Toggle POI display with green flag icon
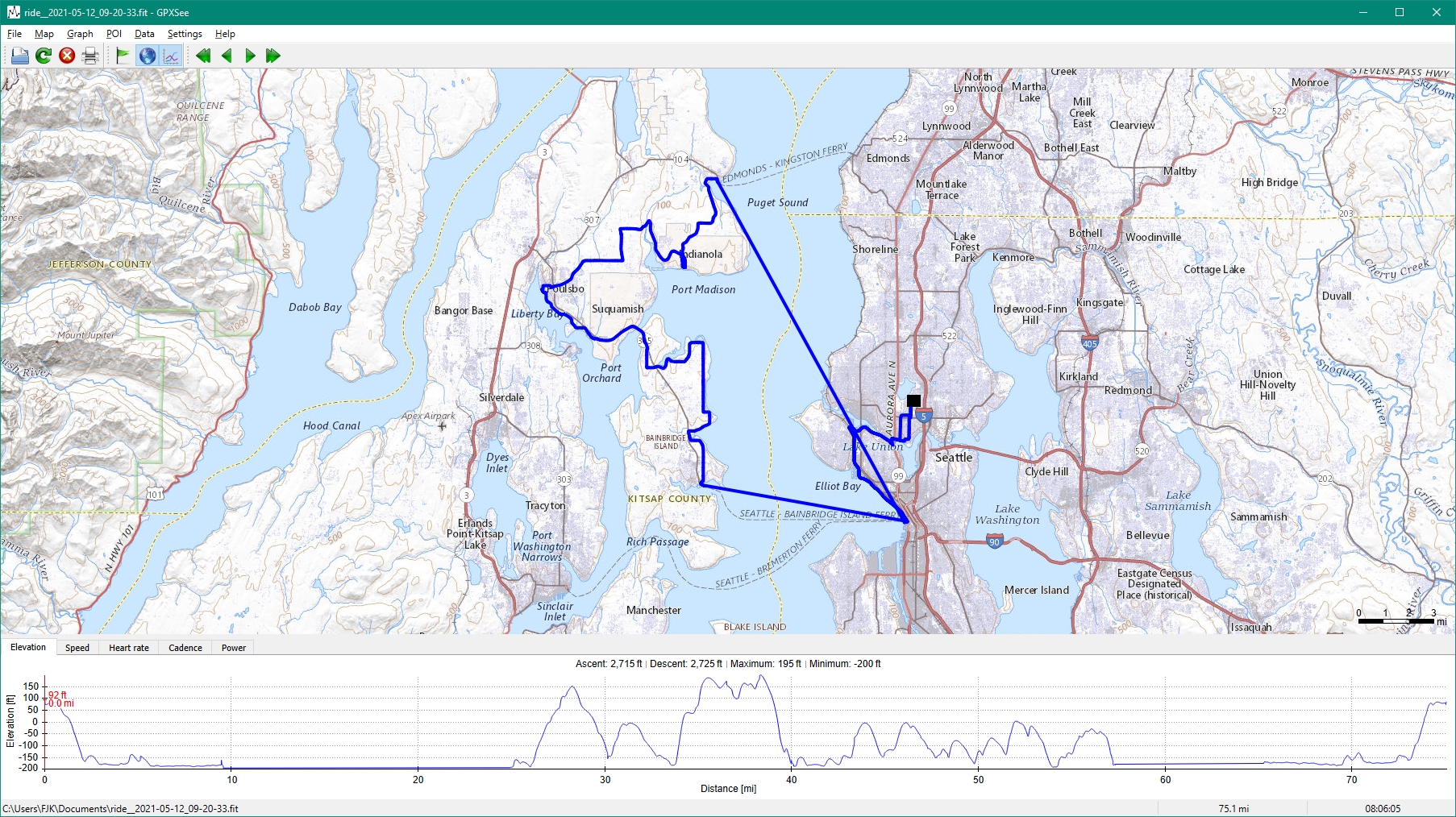The image size is (1456, 817). coord(123,56)
